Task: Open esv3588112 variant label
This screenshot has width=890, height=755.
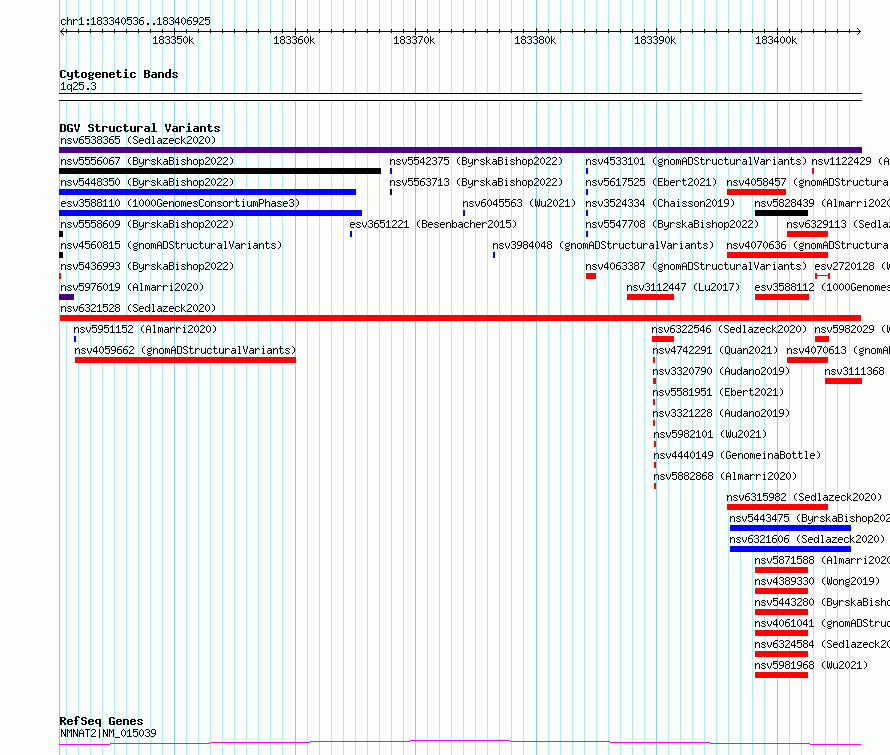Action: (822, 287)
